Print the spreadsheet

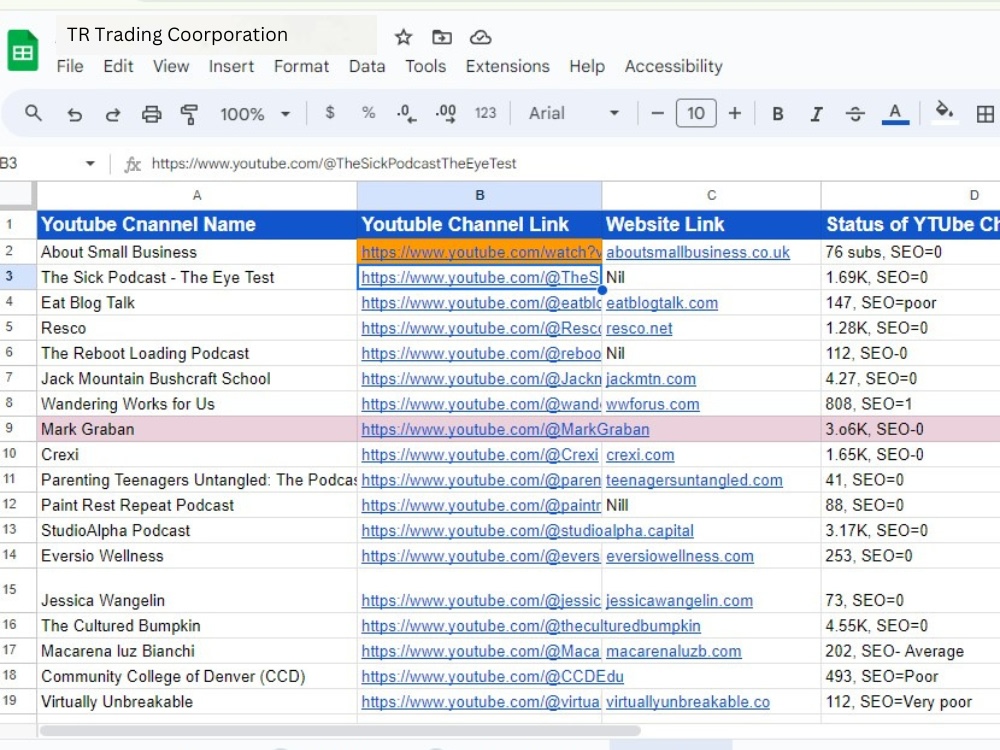(x=151, y=114)
